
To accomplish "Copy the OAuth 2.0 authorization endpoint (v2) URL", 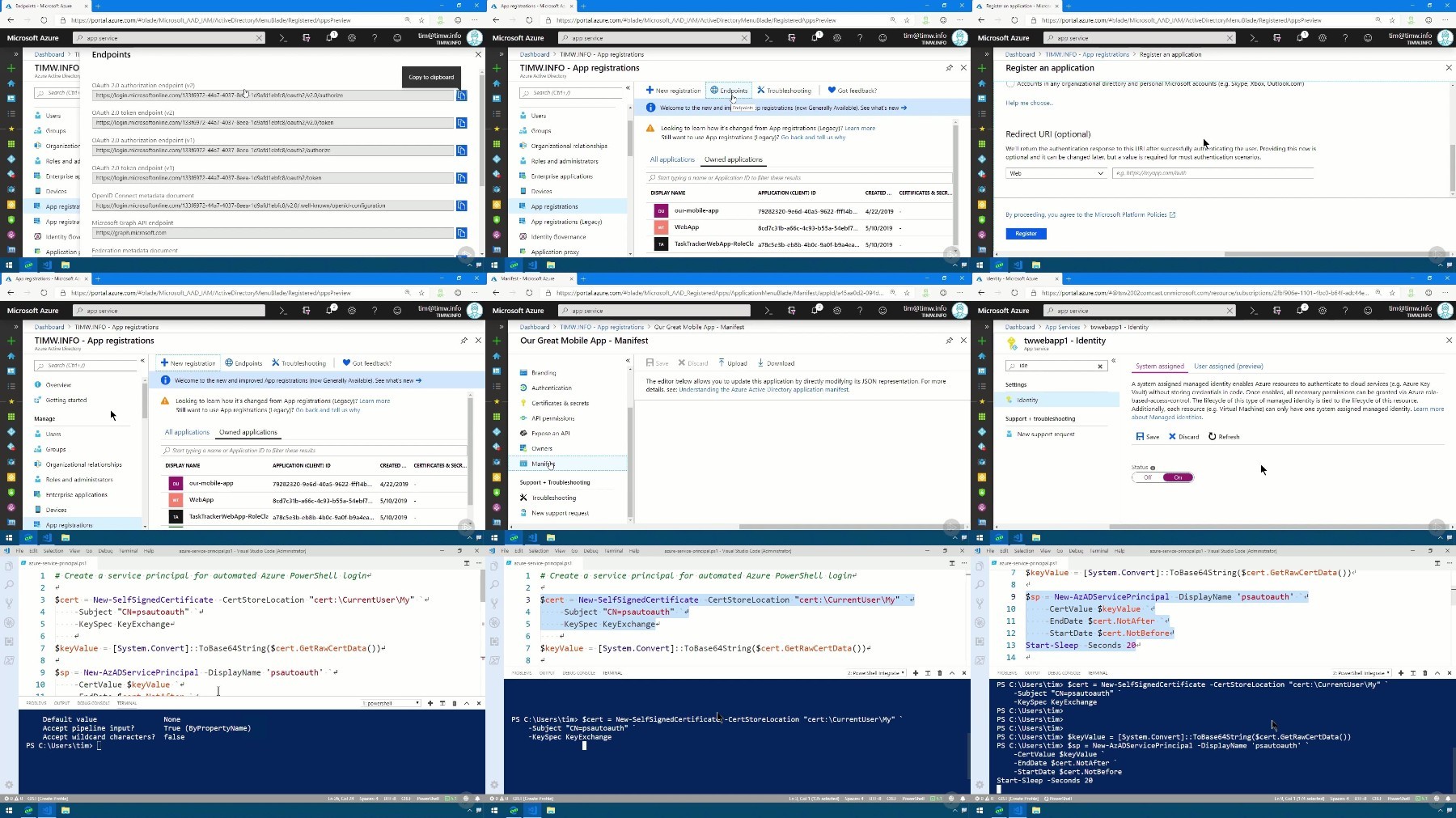I will tap(461, 95).
